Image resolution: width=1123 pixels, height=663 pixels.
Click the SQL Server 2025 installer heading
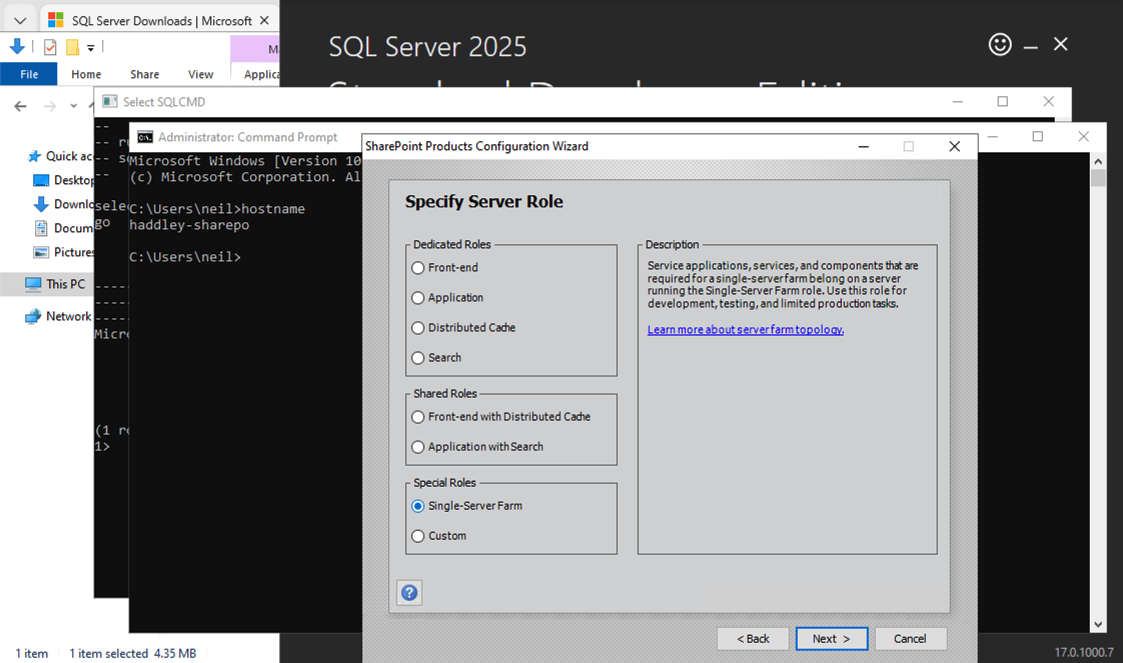tap(428, 47)
